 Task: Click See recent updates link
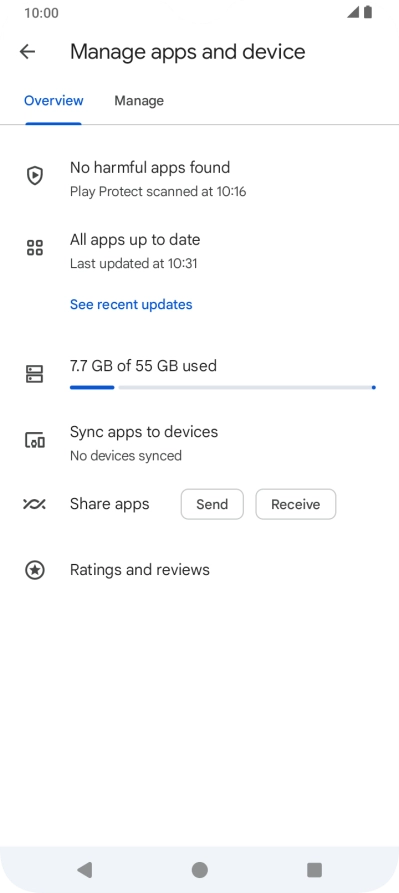coord(131,305)
